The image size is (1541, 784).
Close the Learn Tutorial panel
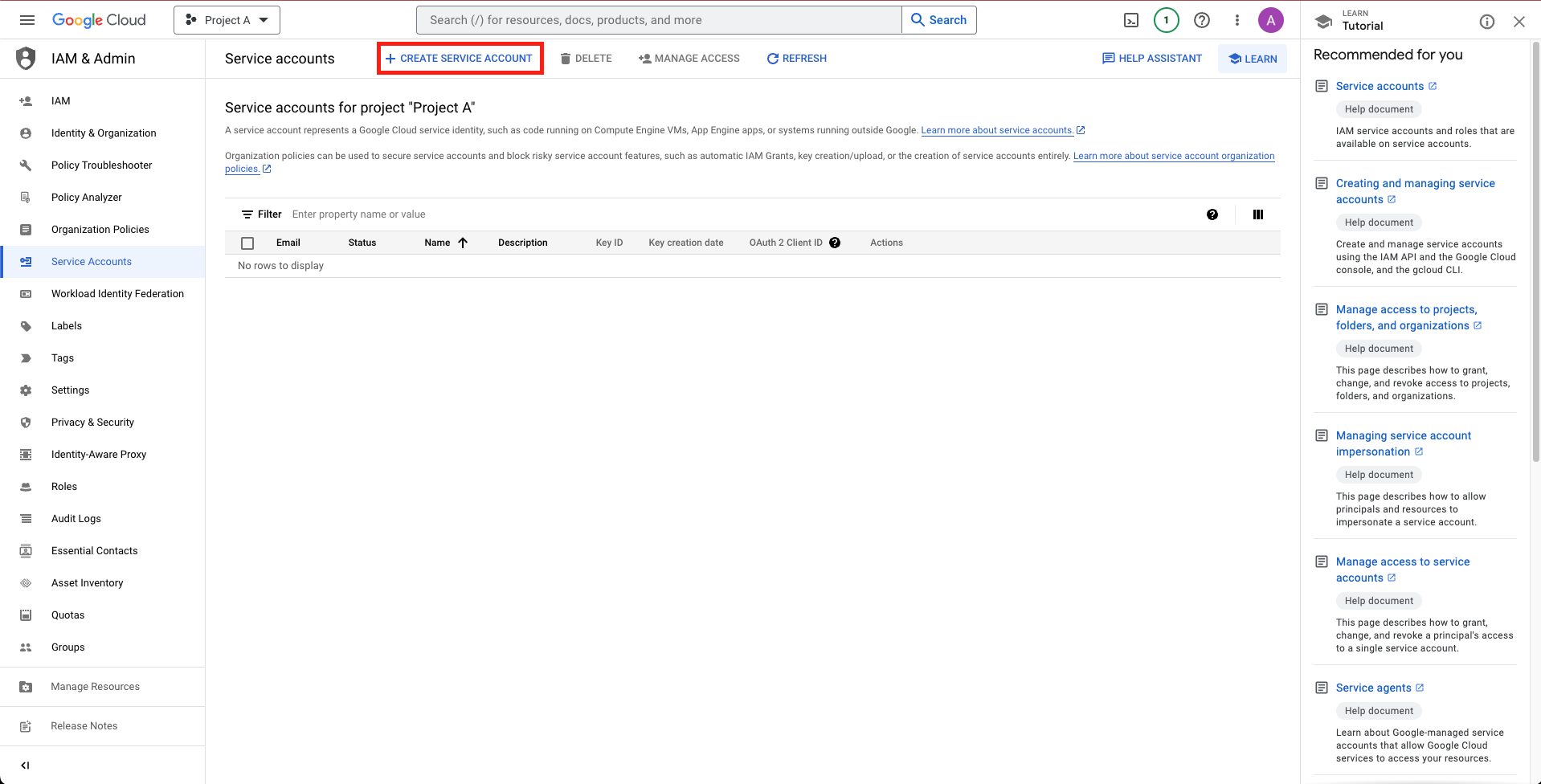tap(1519, 22)
